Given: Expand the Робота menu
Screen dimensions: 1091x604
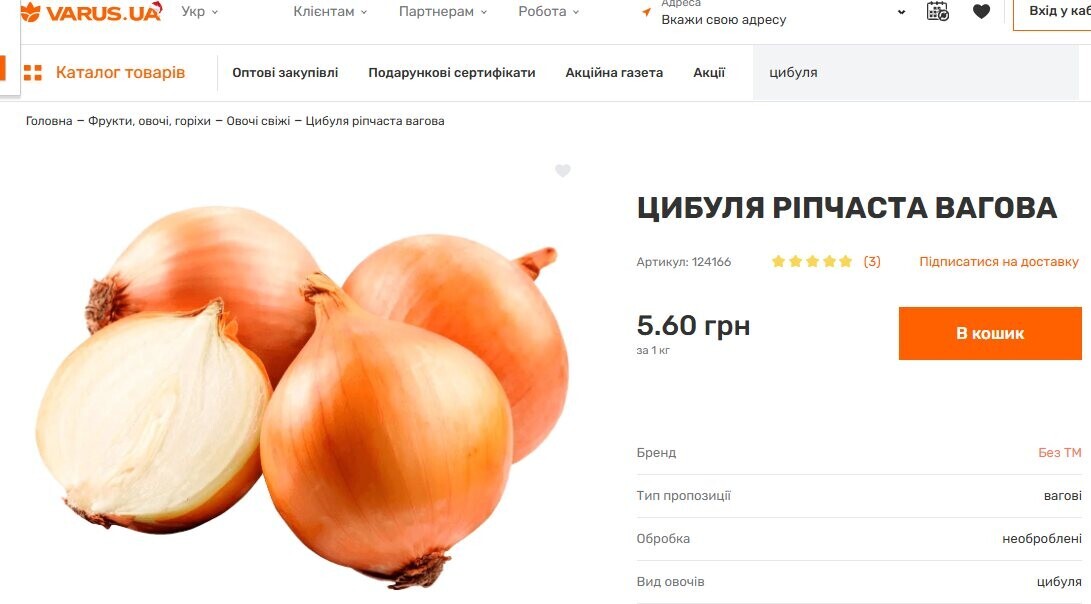Looking at the screenshot, I should tap(549, 12).
